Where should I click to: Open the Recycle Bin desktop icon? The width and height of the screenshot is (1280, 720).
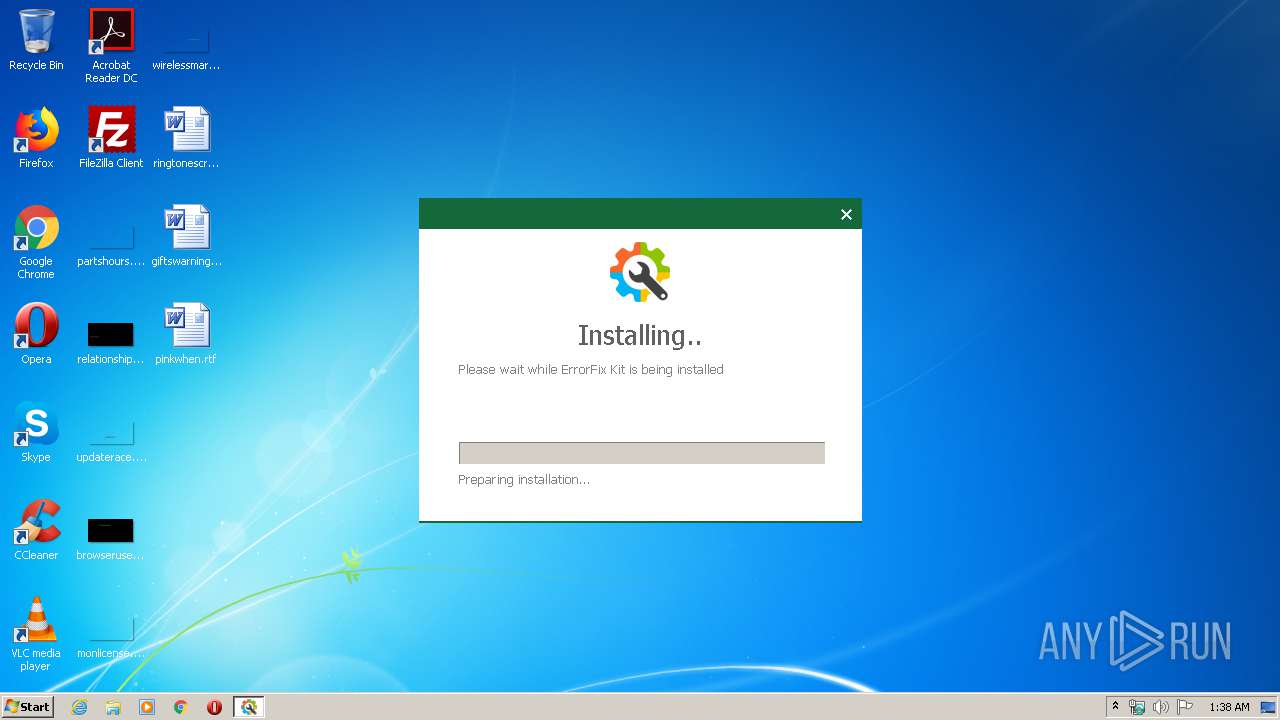(x=36, y=40)
